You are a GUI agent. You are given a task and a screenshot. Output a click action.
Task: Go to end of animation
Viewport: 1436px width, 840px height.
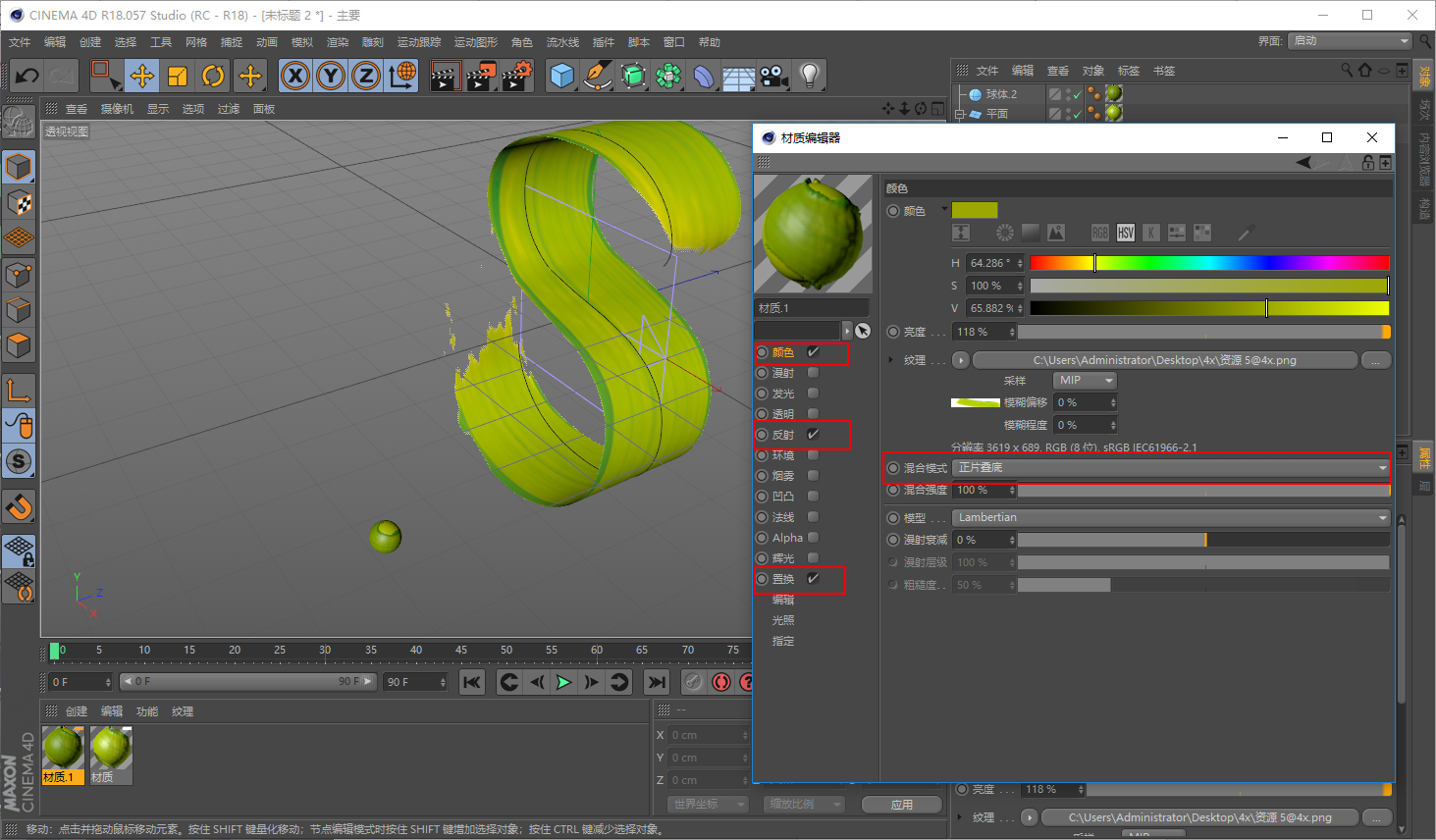[657, 682]
